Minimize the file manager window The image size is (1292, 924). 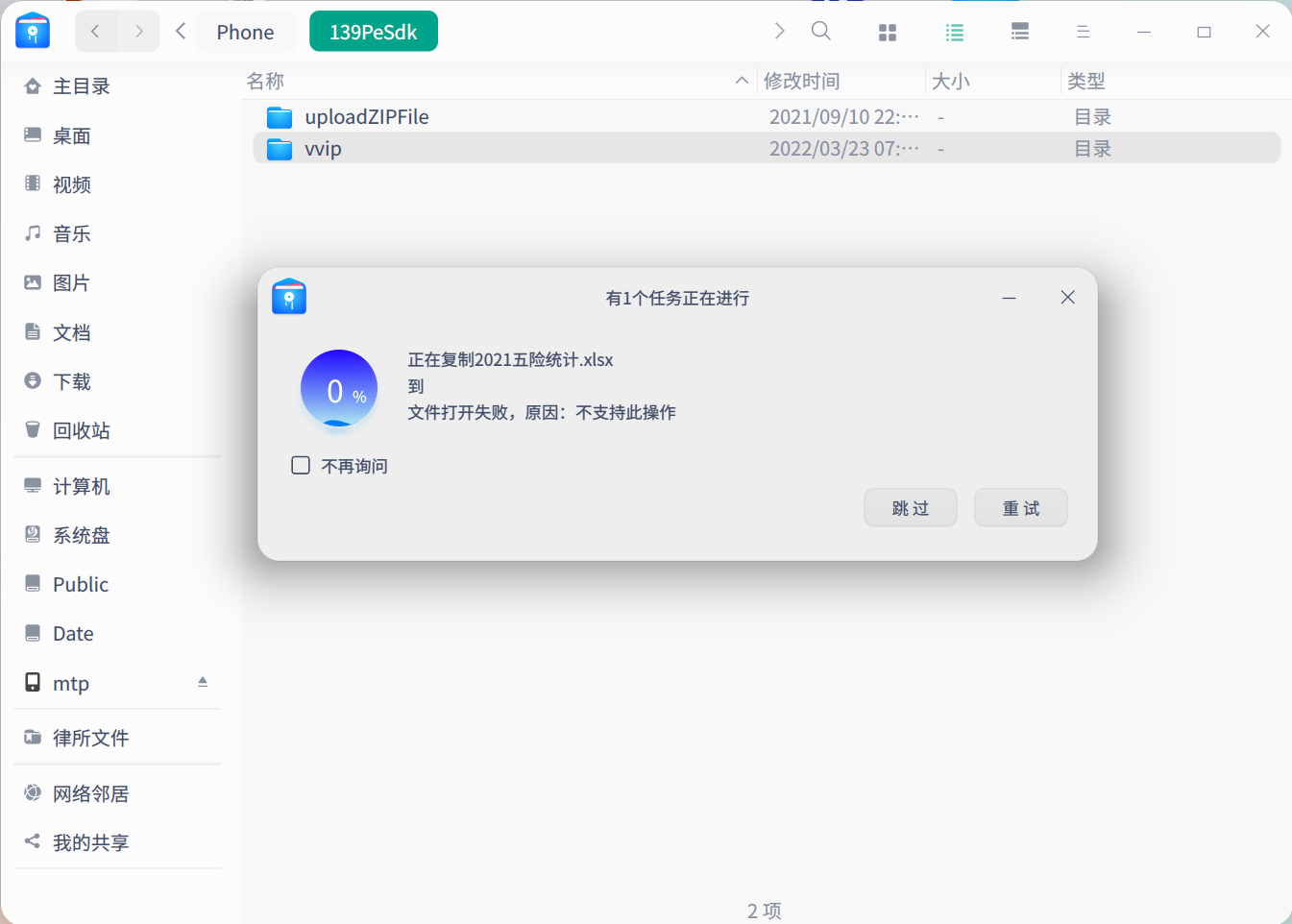click(1144, 33)
